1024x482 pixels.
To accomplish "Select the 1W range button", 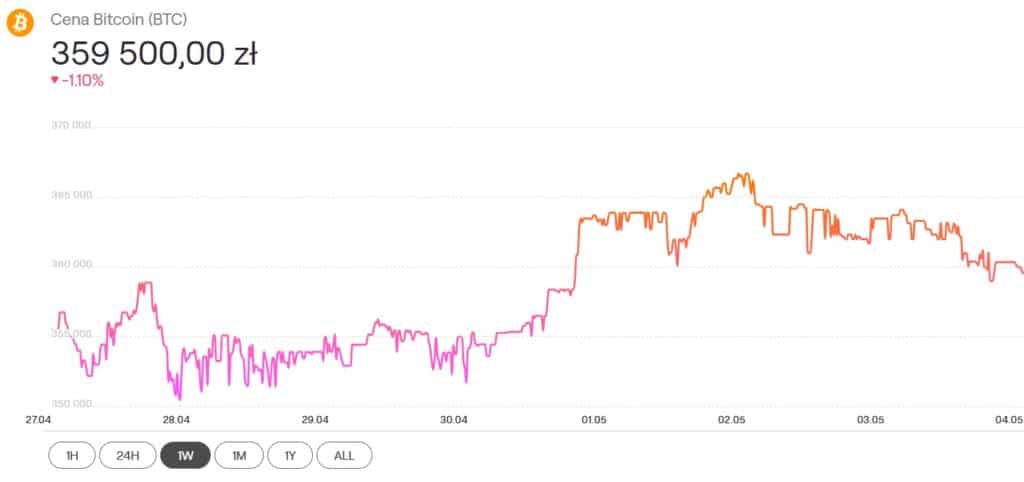I will pyautogui.click(x=185, y=455).
